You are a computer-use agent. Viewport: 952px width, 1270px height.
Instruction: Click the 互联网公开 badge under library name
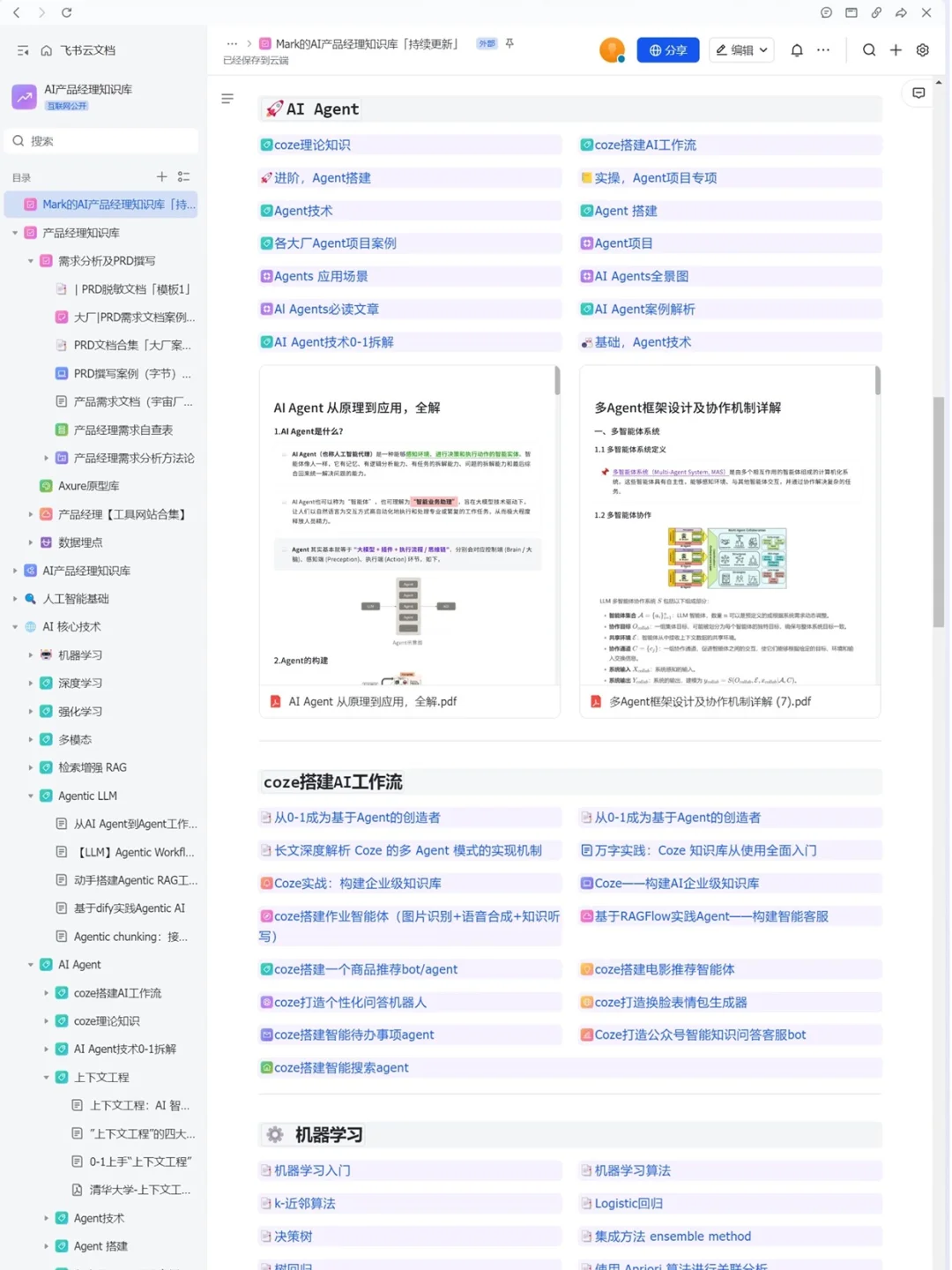point(67,106)
